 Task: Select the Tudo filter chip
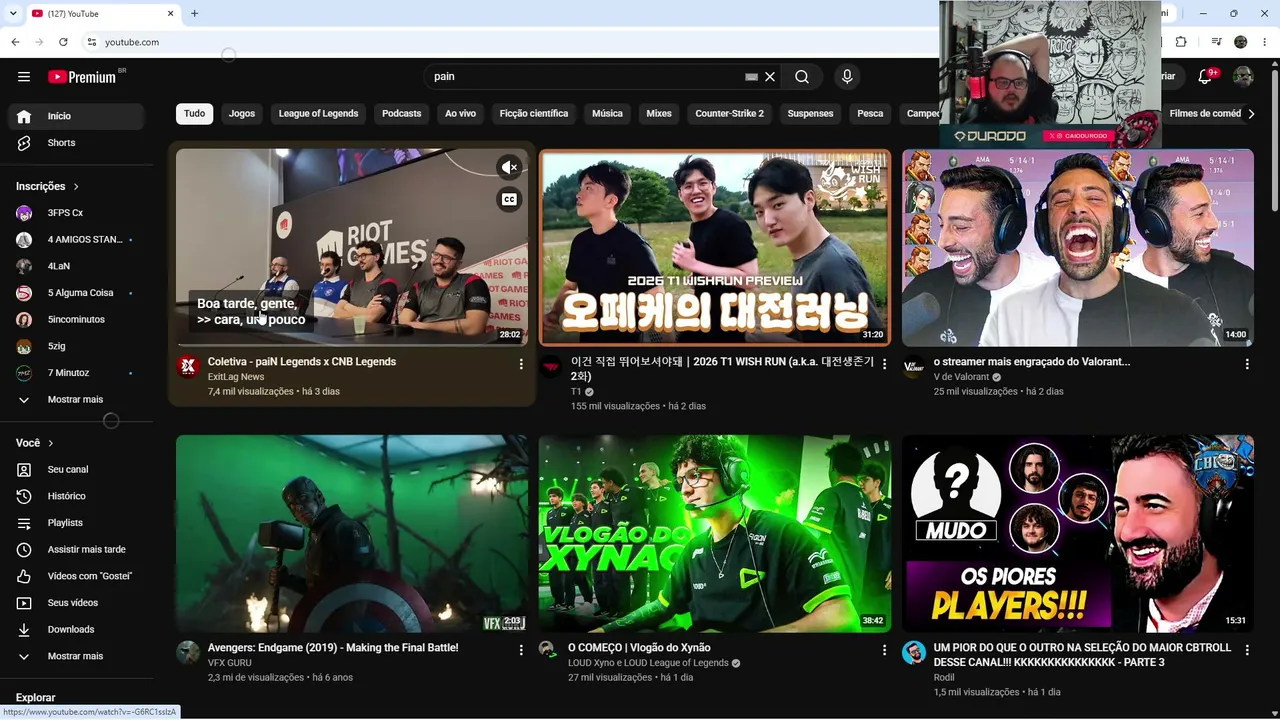coord(195,113)
